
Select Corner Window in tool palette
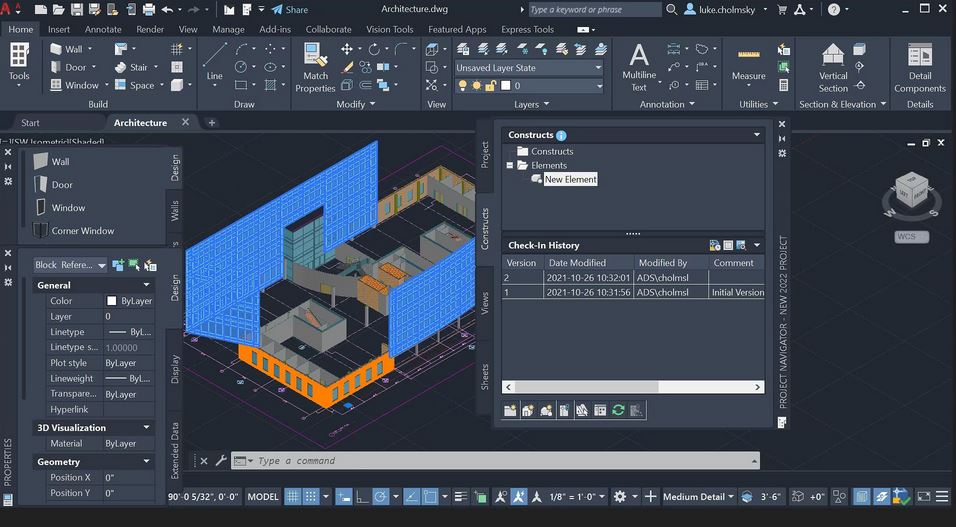coord(75,231)
